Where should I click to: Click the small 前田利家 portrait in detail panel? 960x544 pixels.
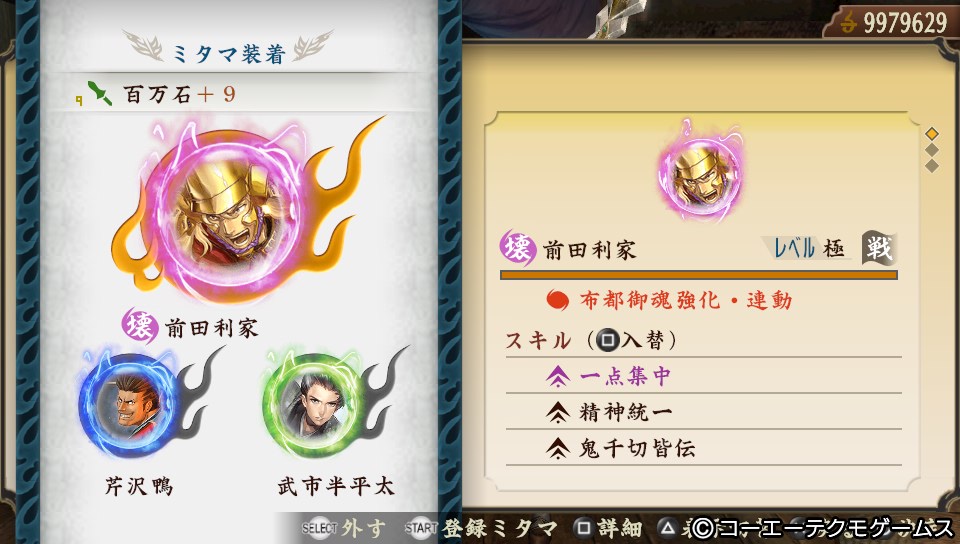(700, 173)
